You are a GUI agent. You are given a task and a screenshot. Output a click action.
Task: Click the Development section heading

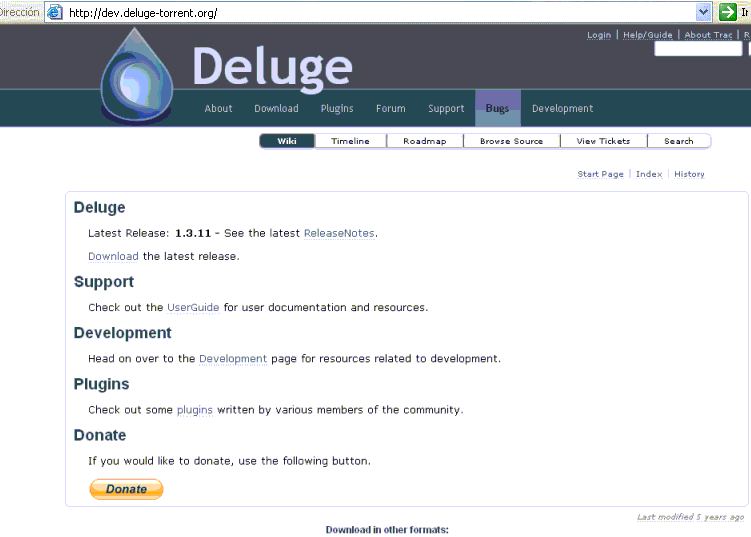122,333
